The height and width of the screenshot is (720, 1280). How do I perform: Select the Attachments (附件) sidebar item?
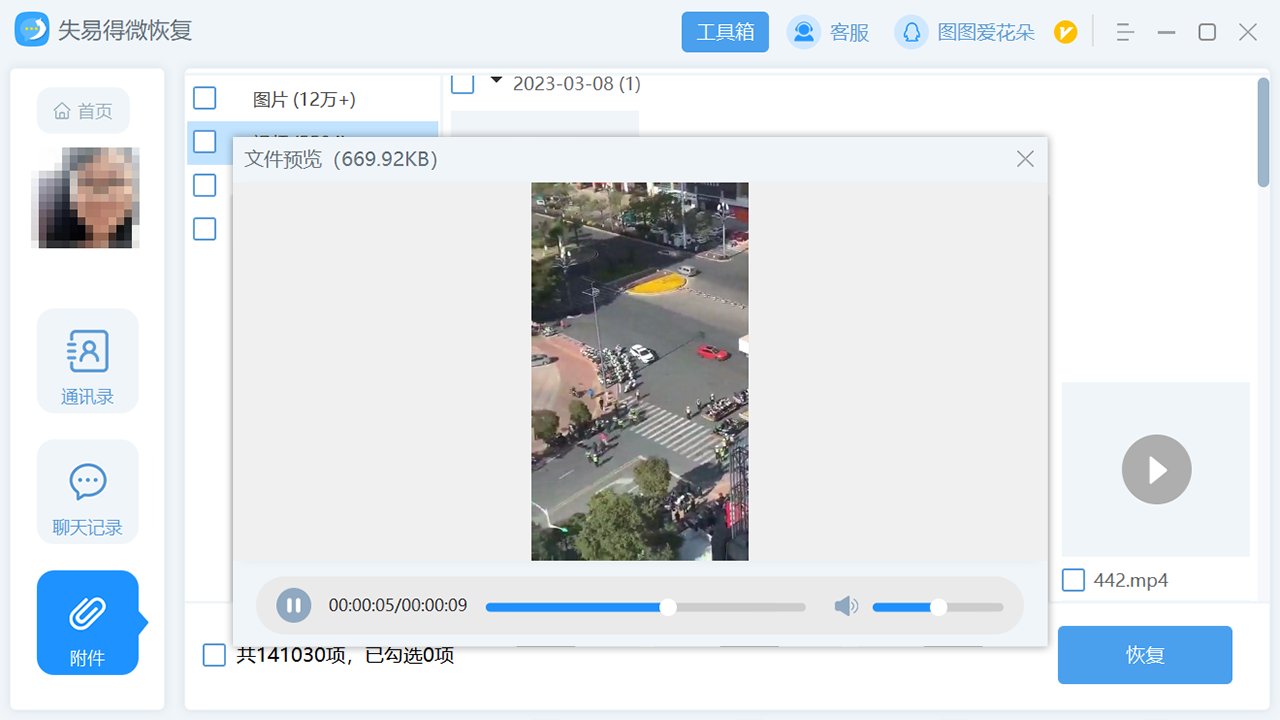coord(88,623)
